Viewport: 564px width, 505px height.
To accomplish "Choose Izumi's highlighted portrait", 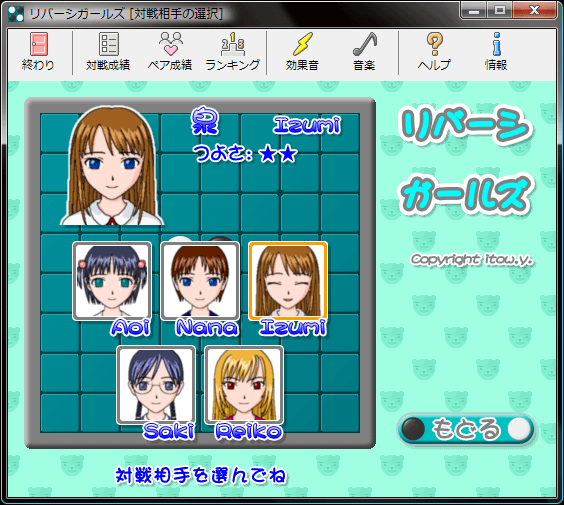I will tap(288, 281).
